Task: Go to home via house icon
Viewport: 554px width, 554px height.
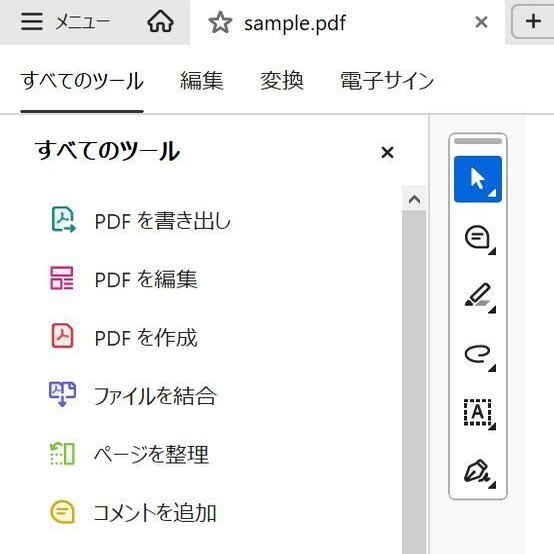Action: [x=160, y=22]
